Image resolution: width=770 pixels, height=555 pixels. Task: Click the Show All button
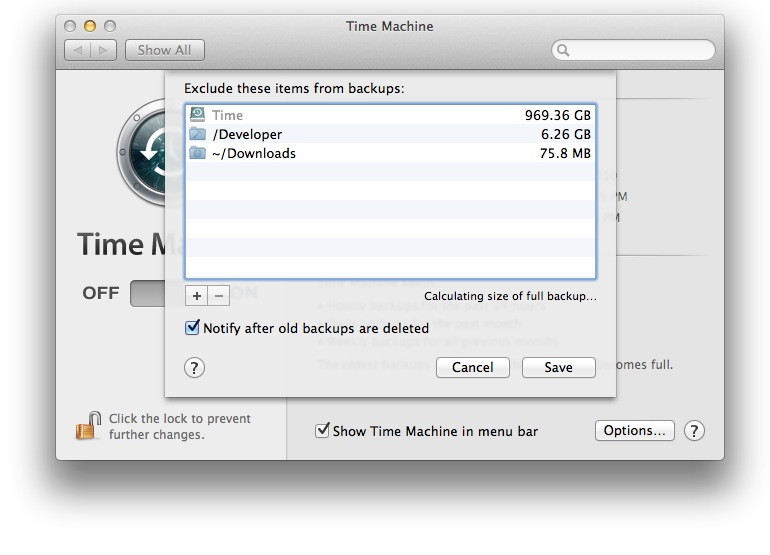(165, 50)
